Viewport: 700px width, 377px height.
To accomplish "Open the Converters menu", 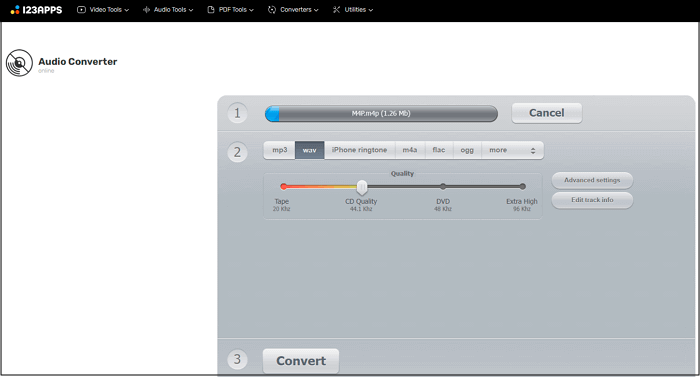I will 293,9.
